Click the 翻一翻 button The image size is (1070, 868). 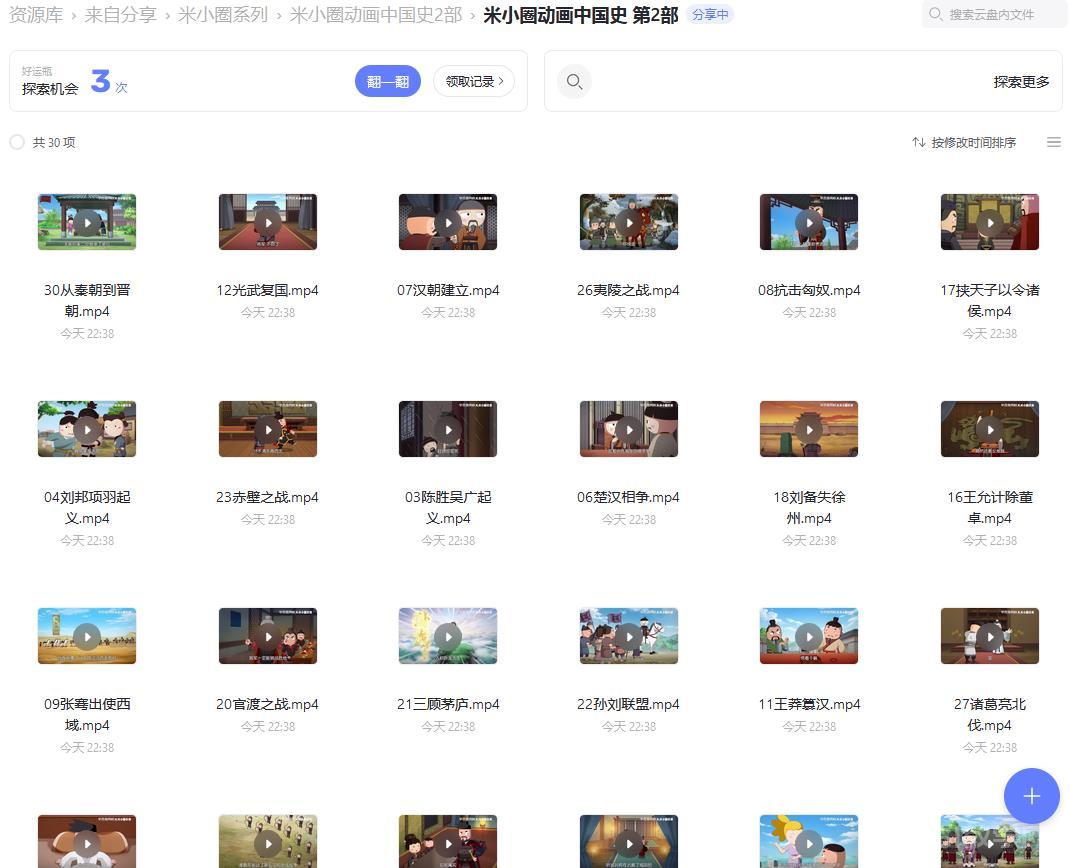click(x=388, y=81)
